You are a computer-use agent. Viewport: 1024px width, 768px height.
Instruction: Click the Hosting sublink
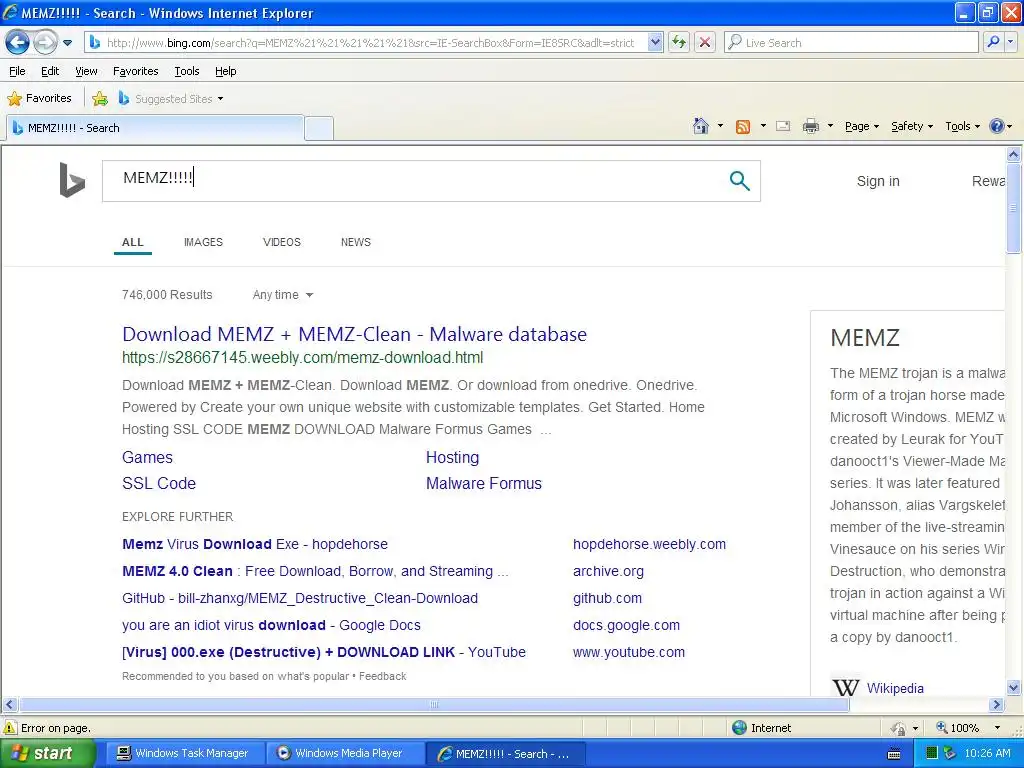[x=453, y=458]
